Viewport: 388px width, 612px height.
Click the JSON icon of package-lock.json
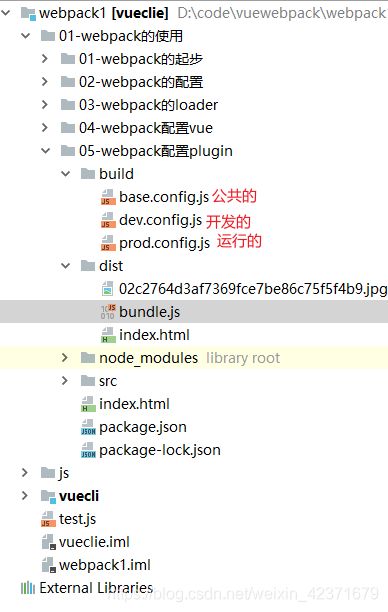point(88,450)
